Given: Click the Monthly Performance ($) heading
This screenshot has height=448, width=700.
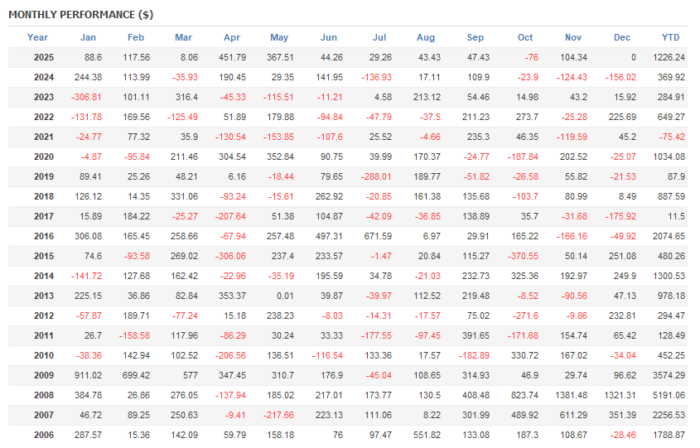Looking at the screenshot, I should (x=81, y=15).
